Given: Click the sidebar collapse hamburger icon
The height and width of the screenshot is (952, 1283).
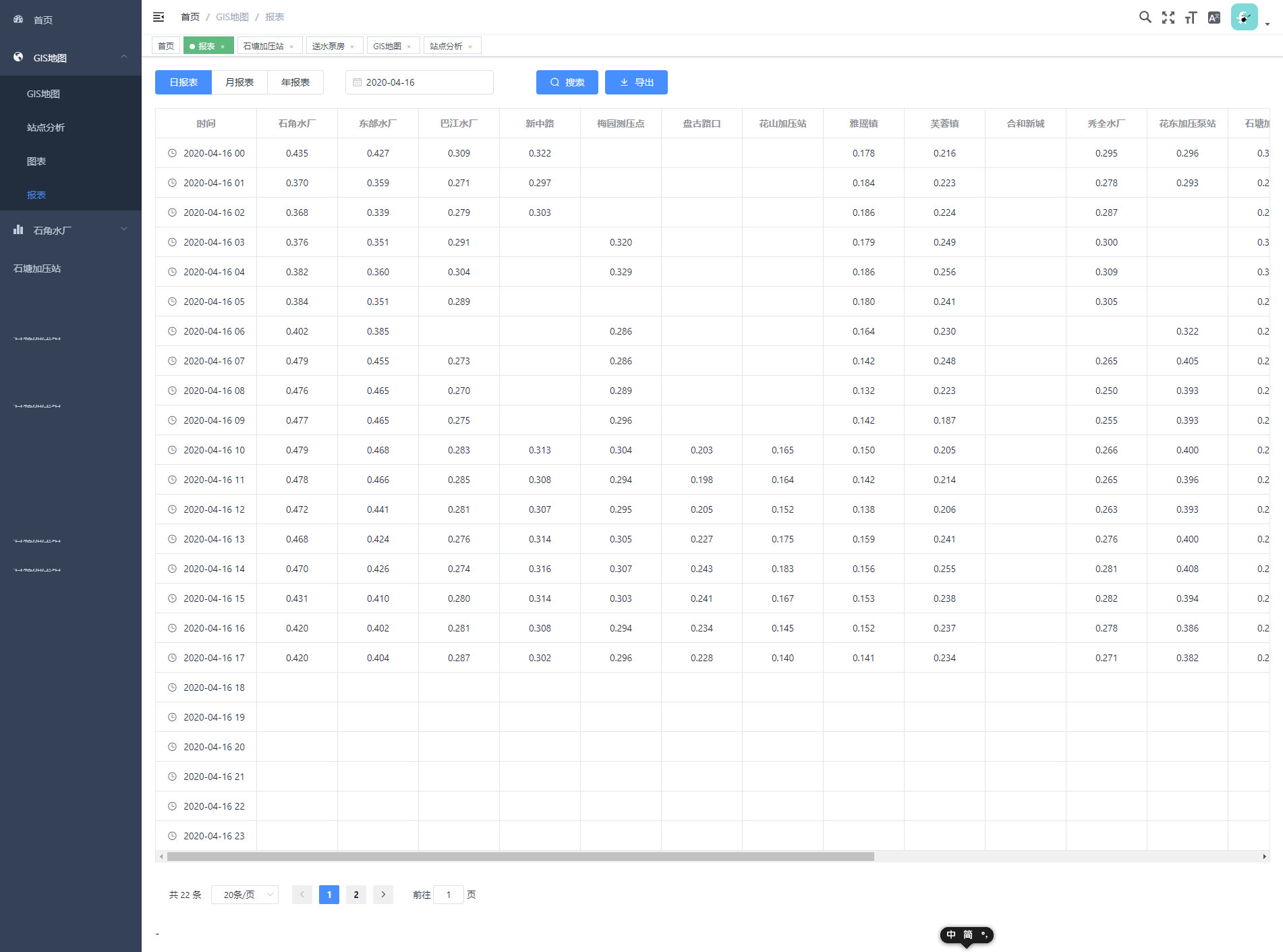Looking at the screenshot, I should click(x=159, y=17).
